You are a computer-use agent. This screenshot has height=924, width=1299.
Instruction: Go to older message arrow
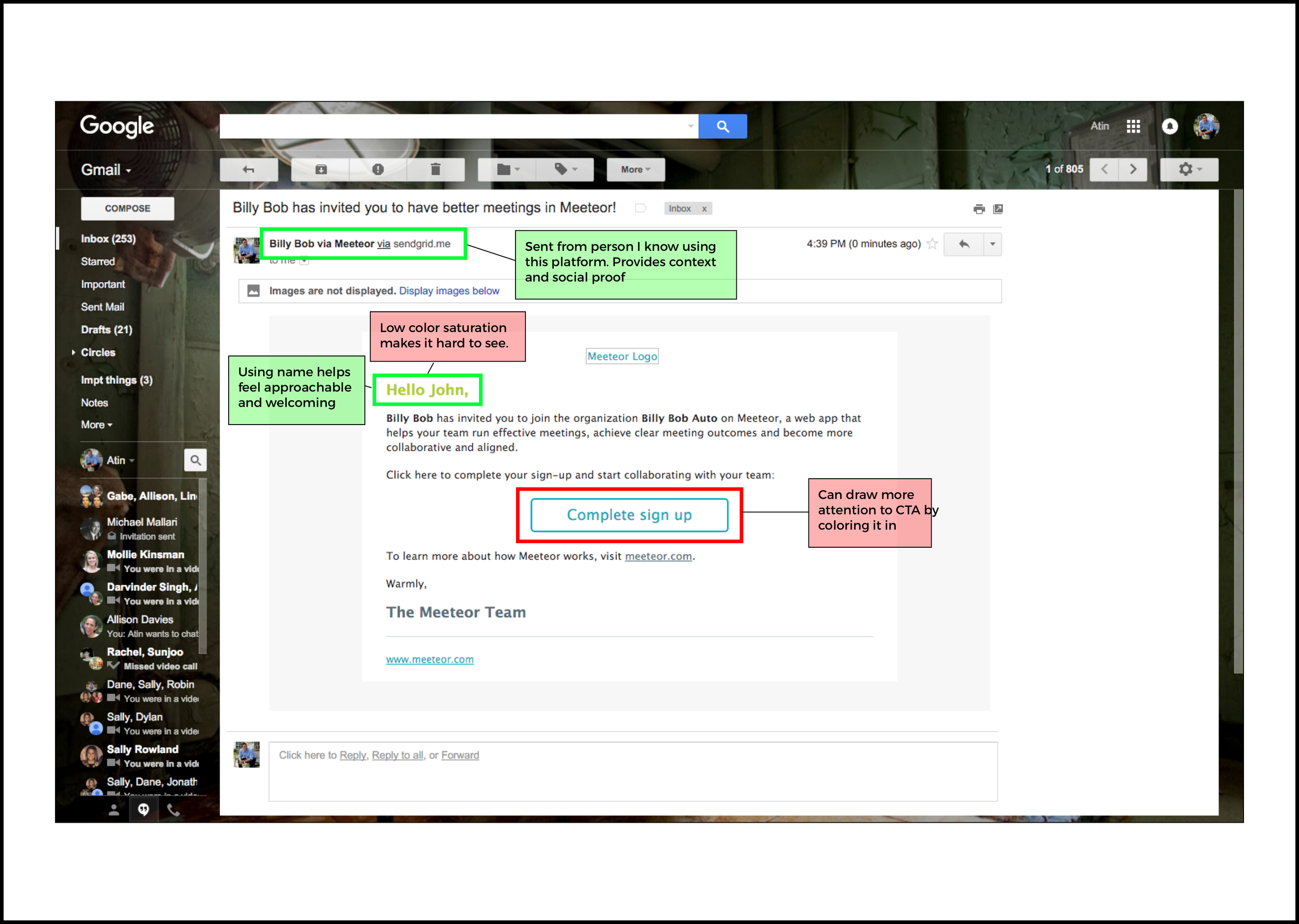click(1132, 169)
